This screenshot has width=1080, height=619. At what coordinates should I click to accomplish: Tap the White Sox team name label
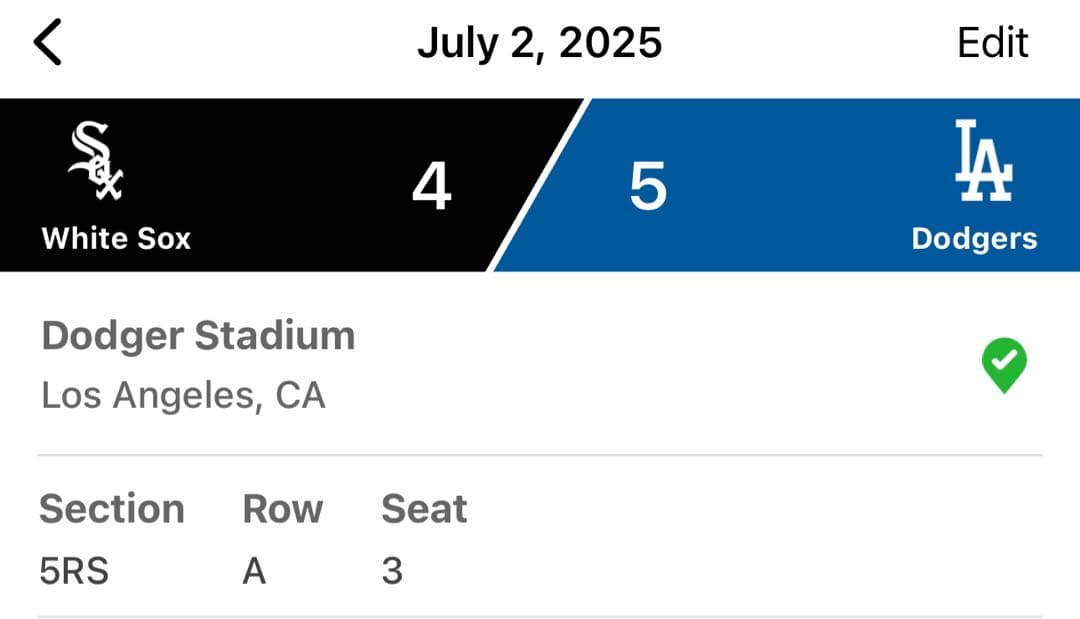(x=116, y=239)
